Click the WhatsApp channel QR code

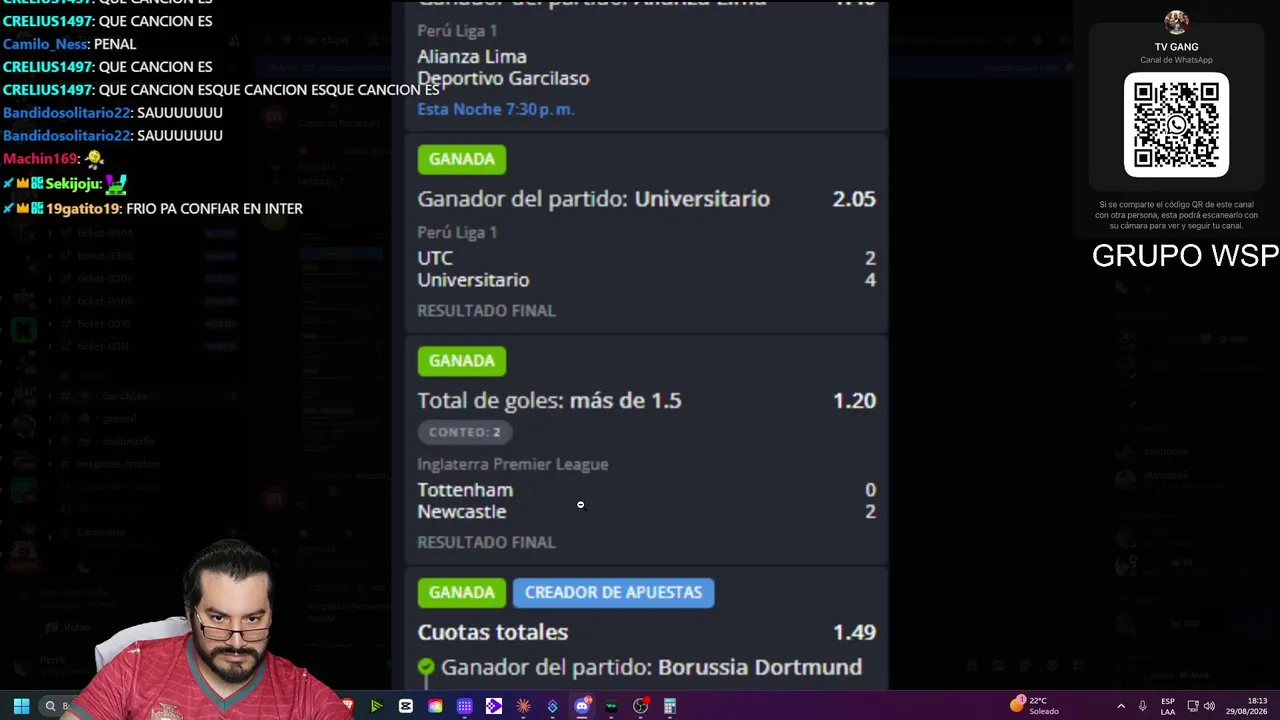tap(1176, 125)
